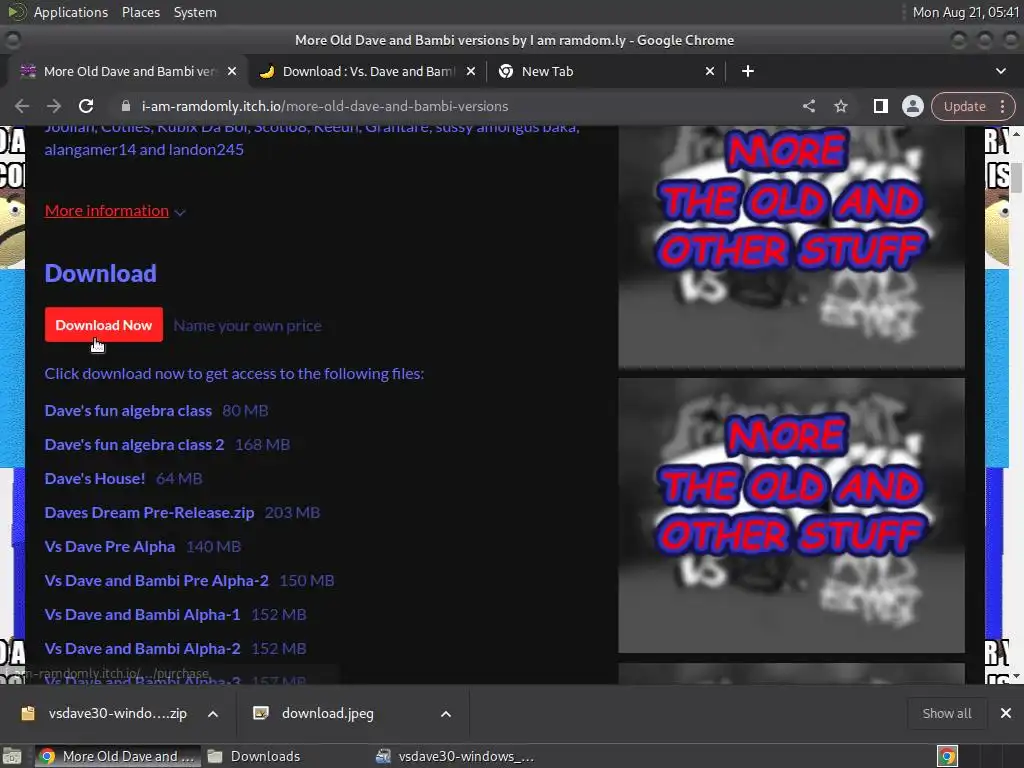This screenshot has height=768, width=1024.
Task: View site security lock info
Action: [126, 106]
